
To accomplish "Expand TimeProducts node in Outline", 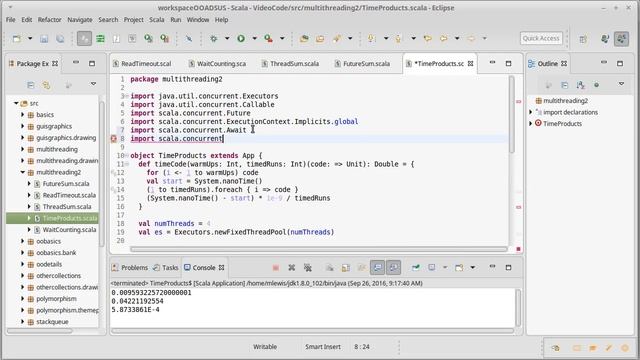I will (531, 123).
